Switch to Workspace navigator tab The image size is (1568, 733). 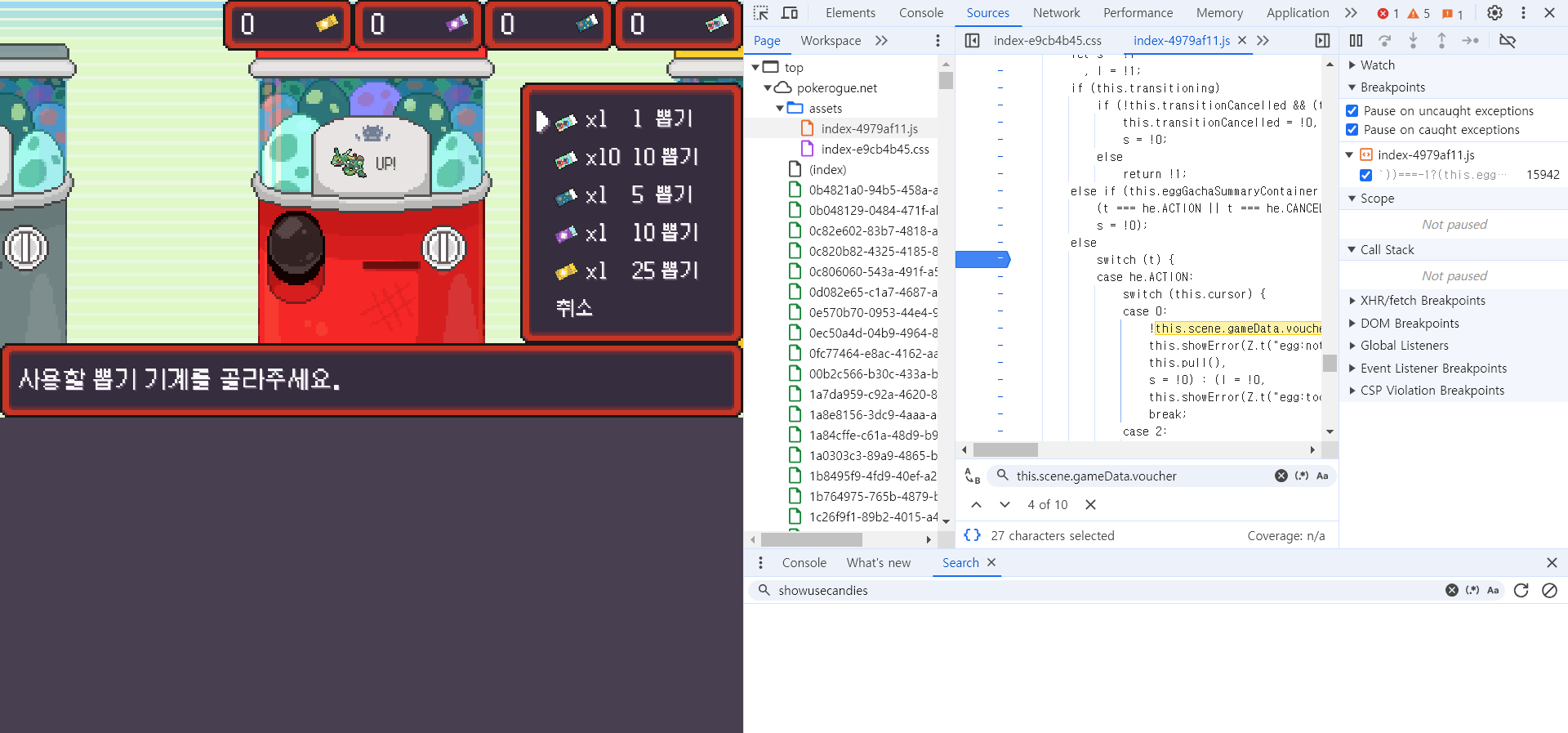coord(831,41)
